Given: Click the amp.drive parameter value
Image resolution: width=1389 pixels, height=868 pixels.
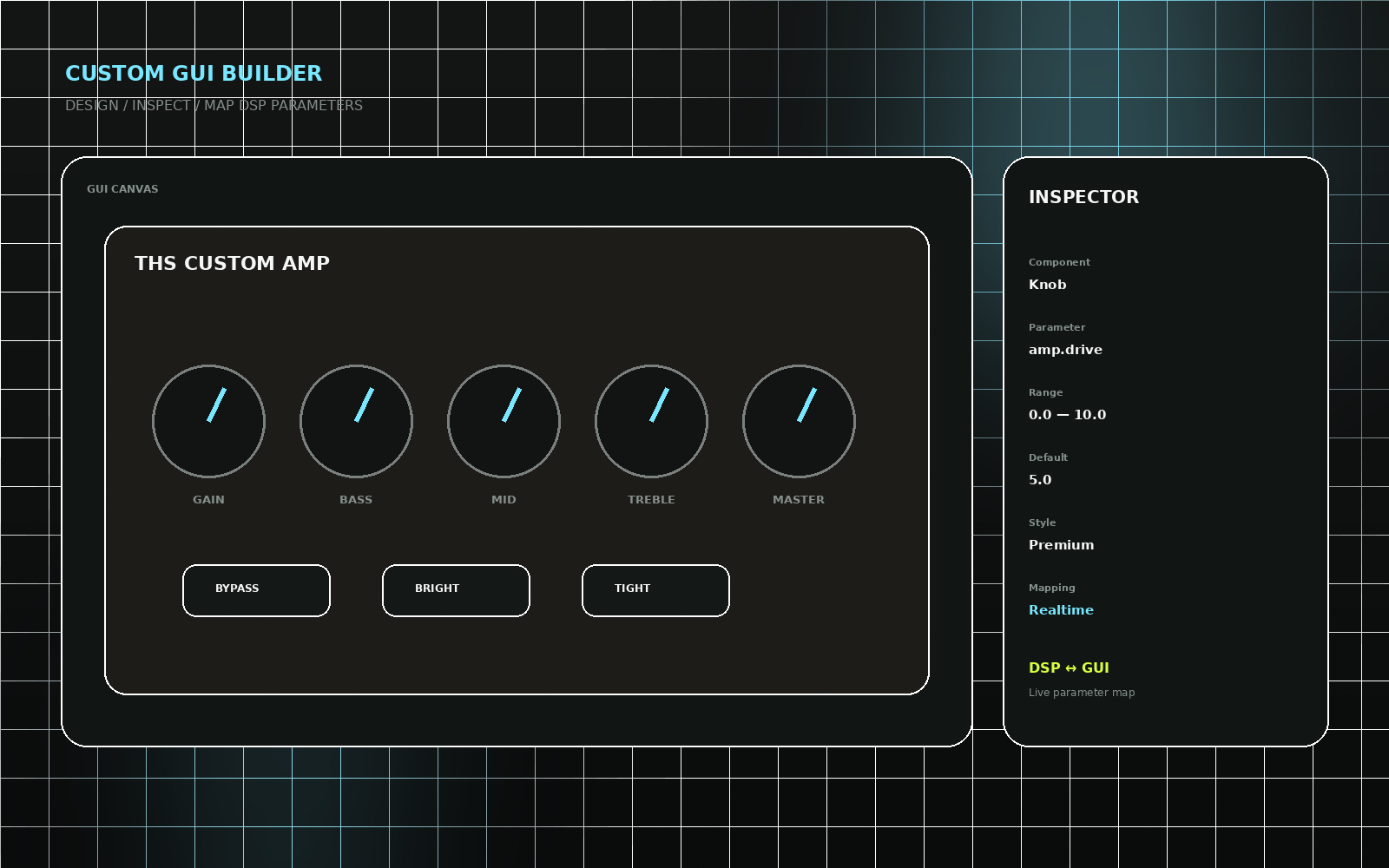Looking at the screenshot, I should 1065,350.
